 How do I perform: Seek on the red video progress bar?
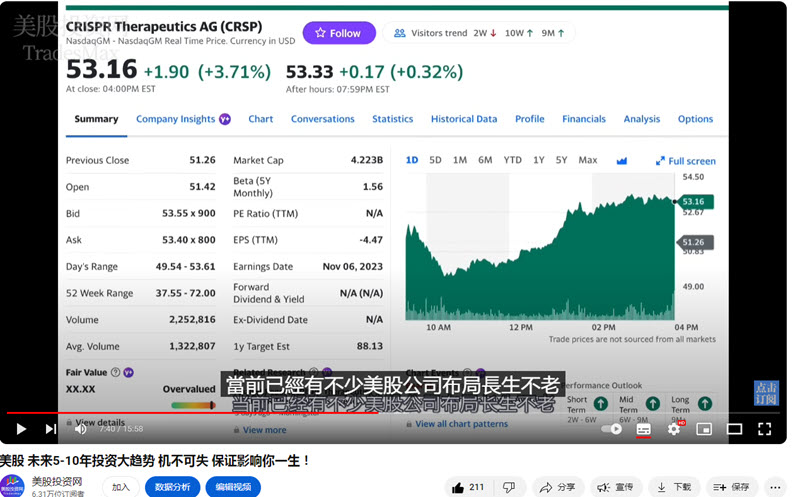(x=393, y=412)
